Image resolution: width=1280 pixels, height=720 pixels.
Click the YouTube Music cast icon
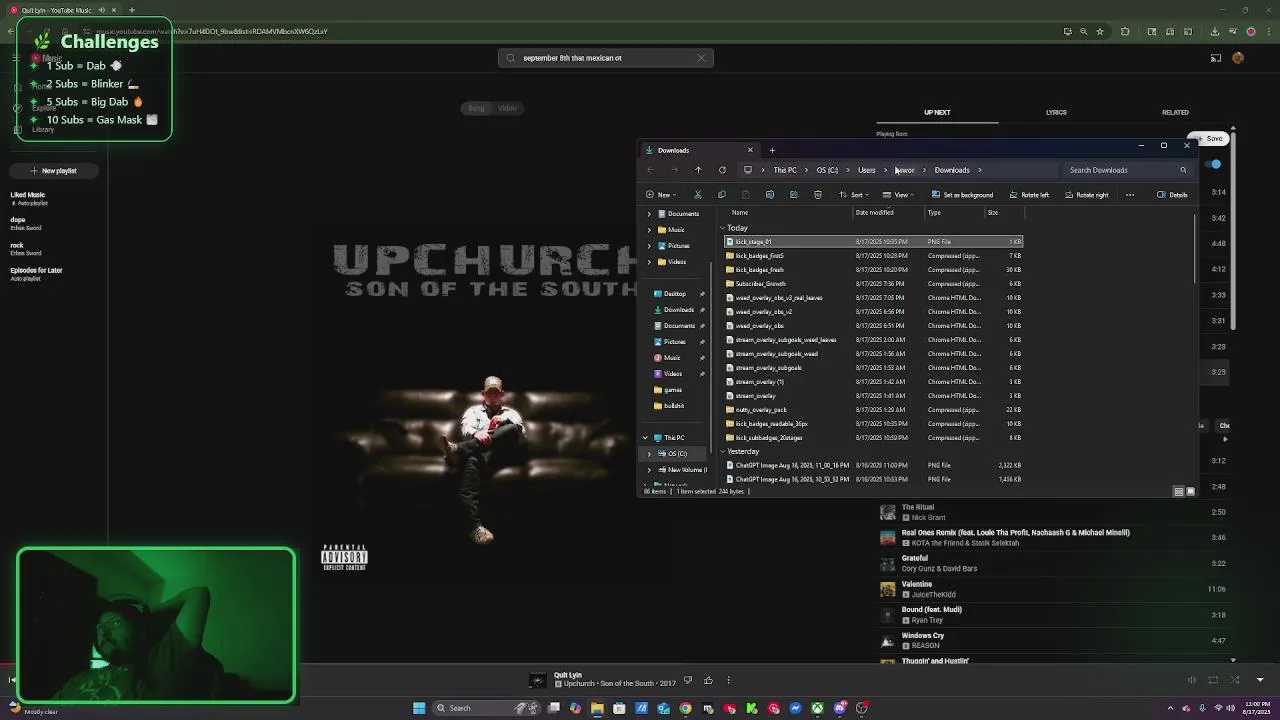pos(1216,58)
